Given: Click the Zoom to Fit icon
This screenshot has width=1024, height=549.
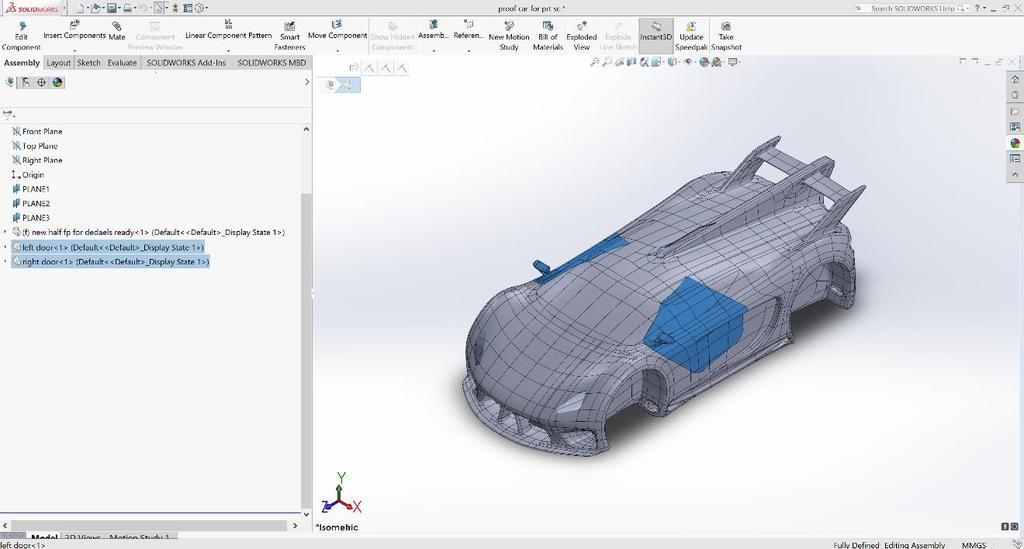Looking at the screenshot, I should pyautogui.click(x=594, y=62).
